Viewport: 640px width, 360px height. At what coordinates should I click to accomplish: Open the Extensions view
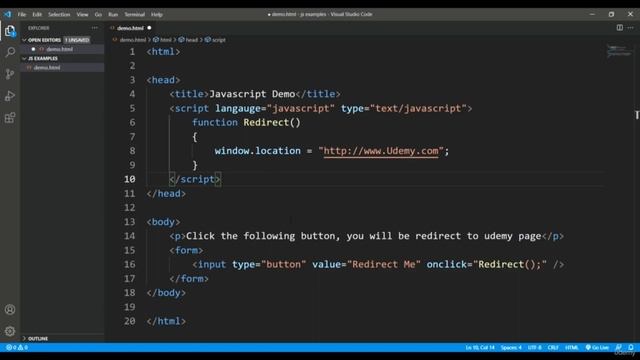point(10,118)
